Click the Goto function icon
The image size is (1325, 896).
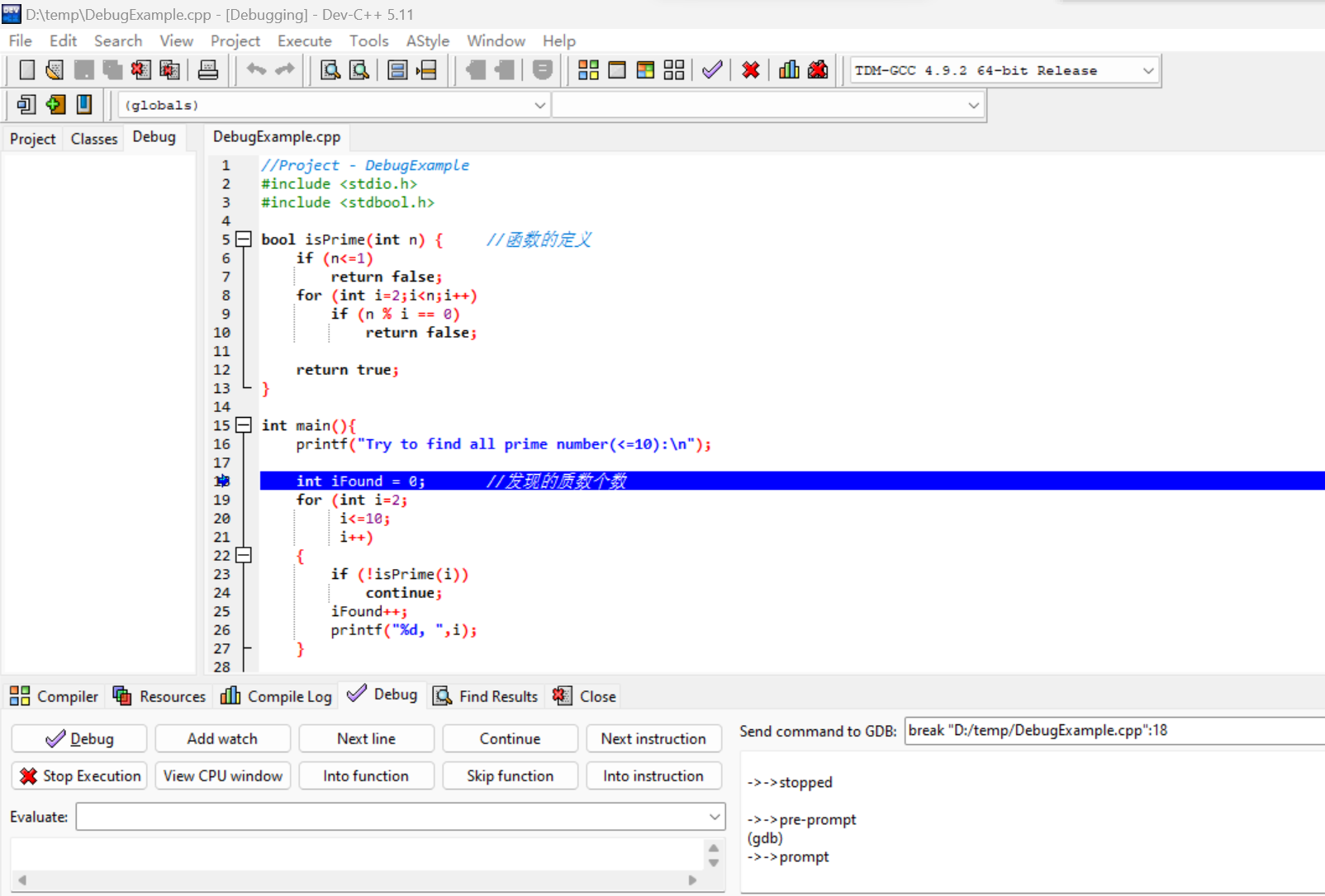(397, 70)
